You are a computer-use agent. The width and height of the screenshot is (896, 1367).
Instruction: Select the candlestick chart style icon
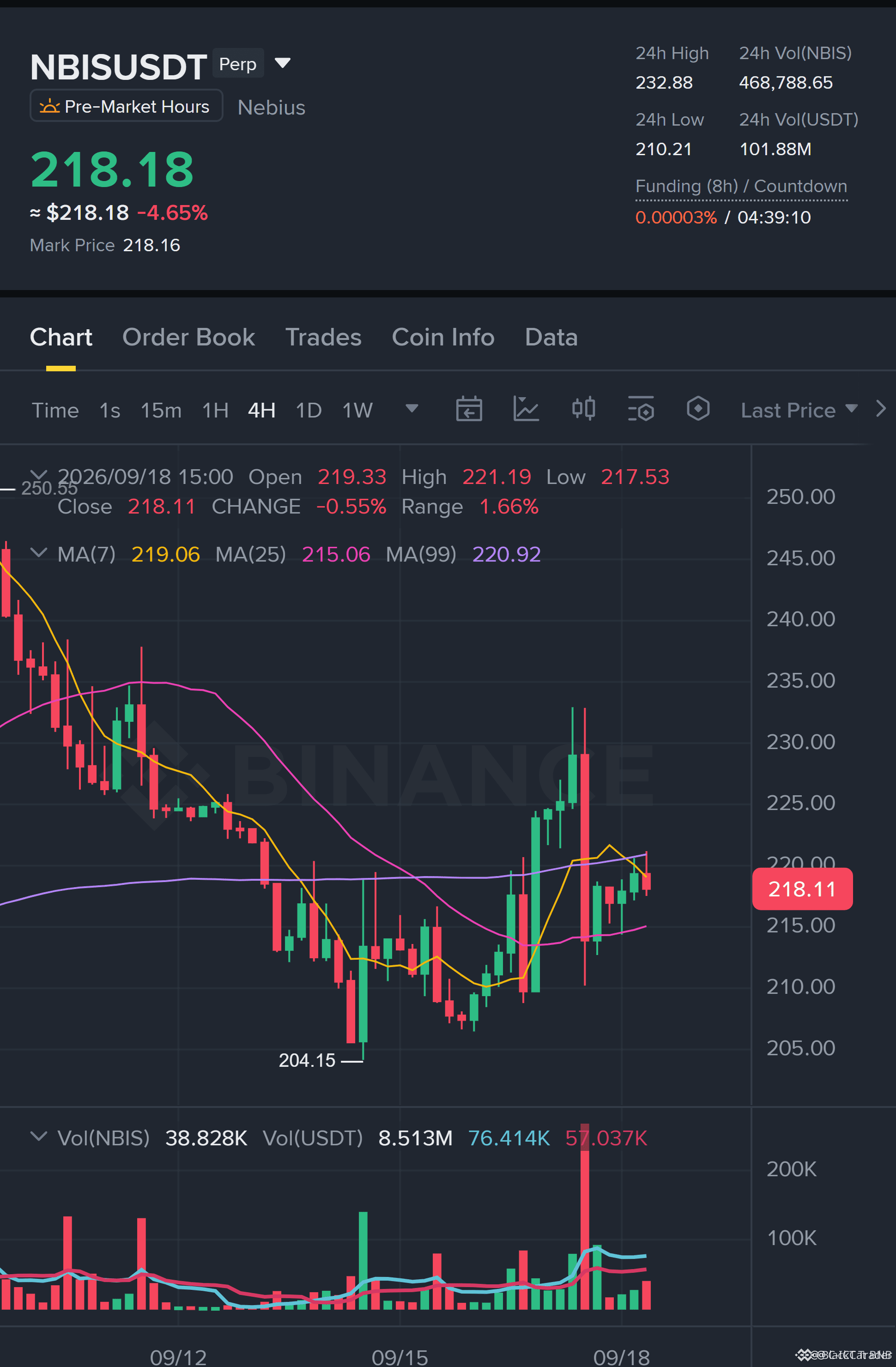[583, 409]
